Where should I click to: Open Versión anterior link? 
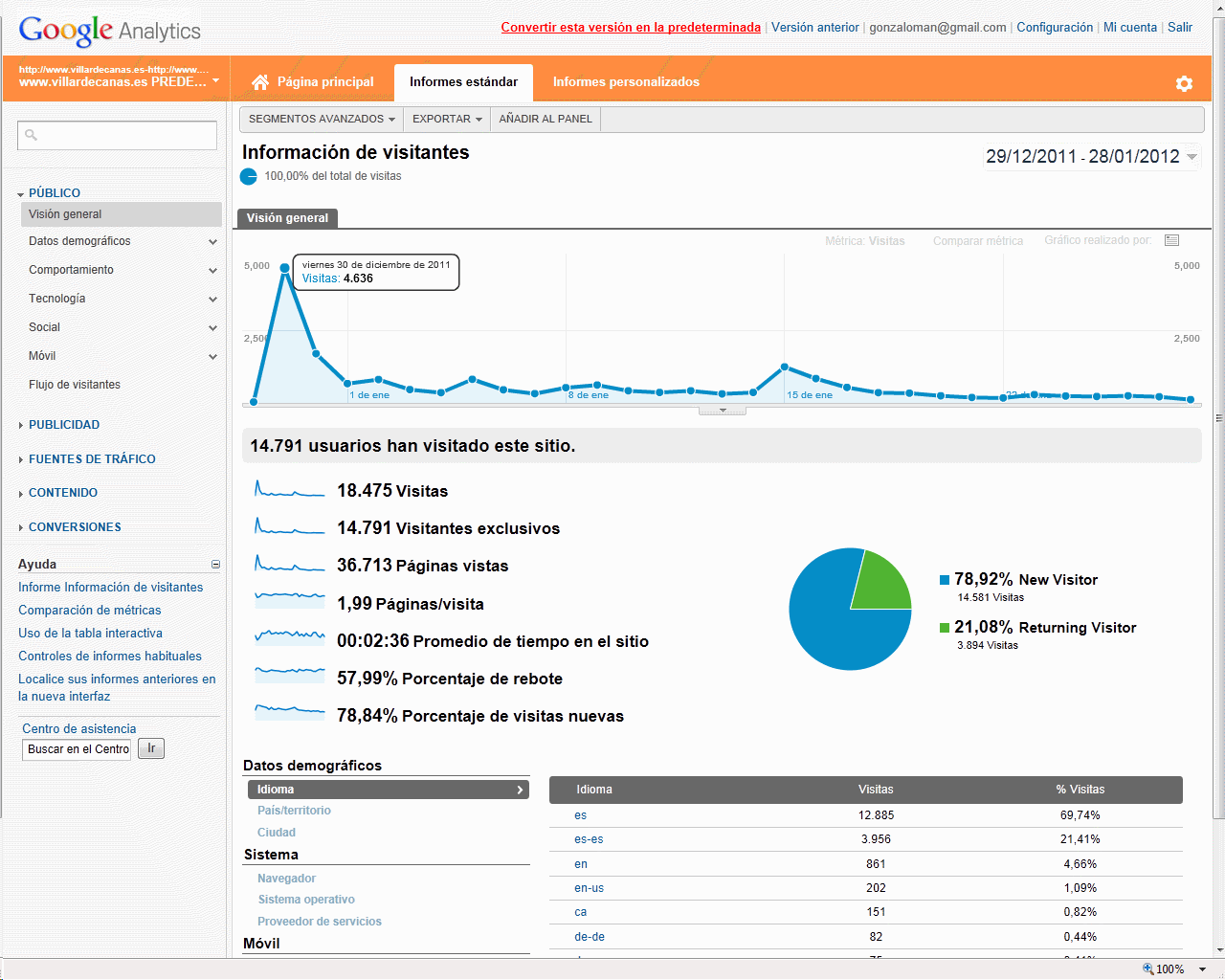[815, 28]
